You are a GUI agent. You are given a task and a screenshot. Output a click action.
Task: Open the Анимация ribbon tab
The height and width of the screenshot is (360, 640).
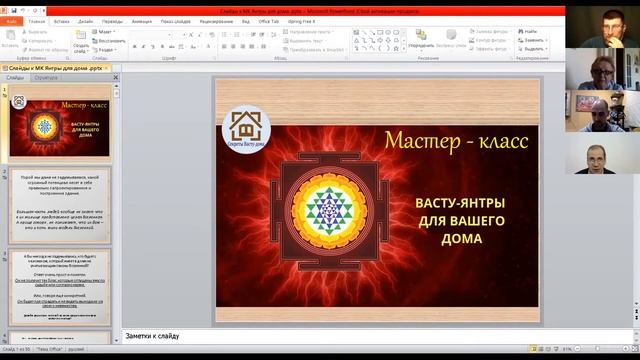(x=142, y=21)
